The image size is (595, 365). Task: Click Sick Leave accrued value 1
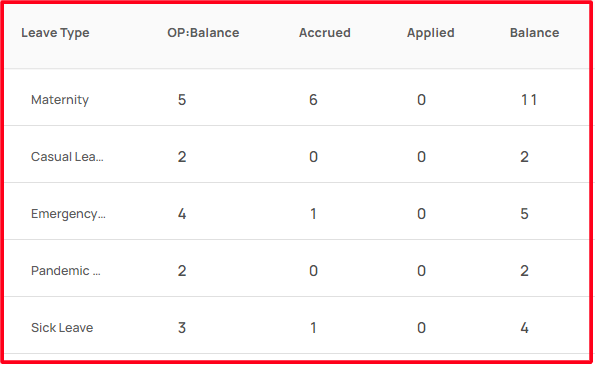point(313,327)
